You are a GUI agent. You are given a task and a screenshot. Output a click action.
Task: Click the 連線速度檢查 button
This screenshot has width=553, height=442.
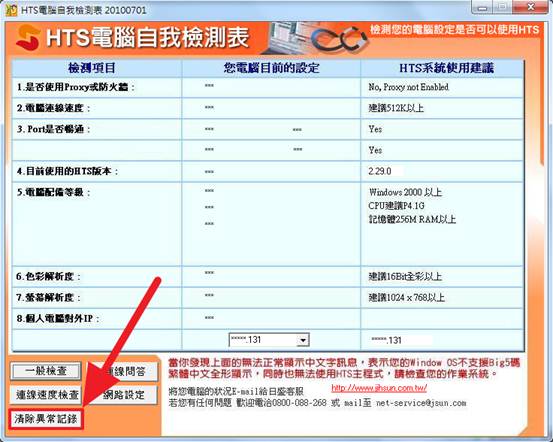pos(47,395)
